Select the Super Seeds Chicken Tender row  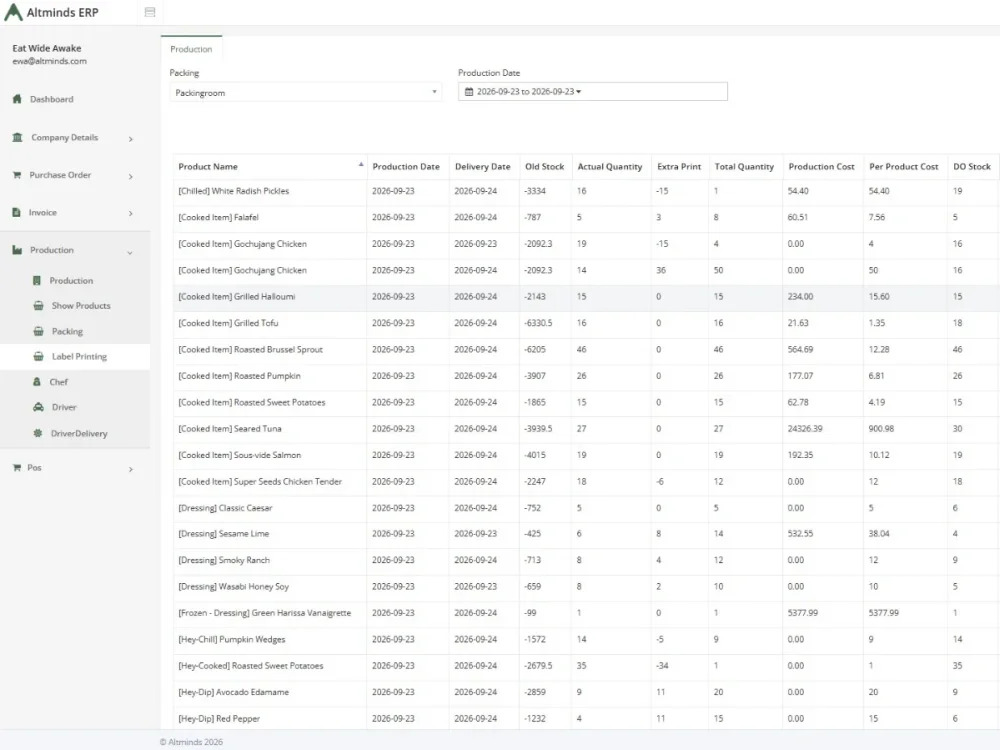click(x=585, y=482)
